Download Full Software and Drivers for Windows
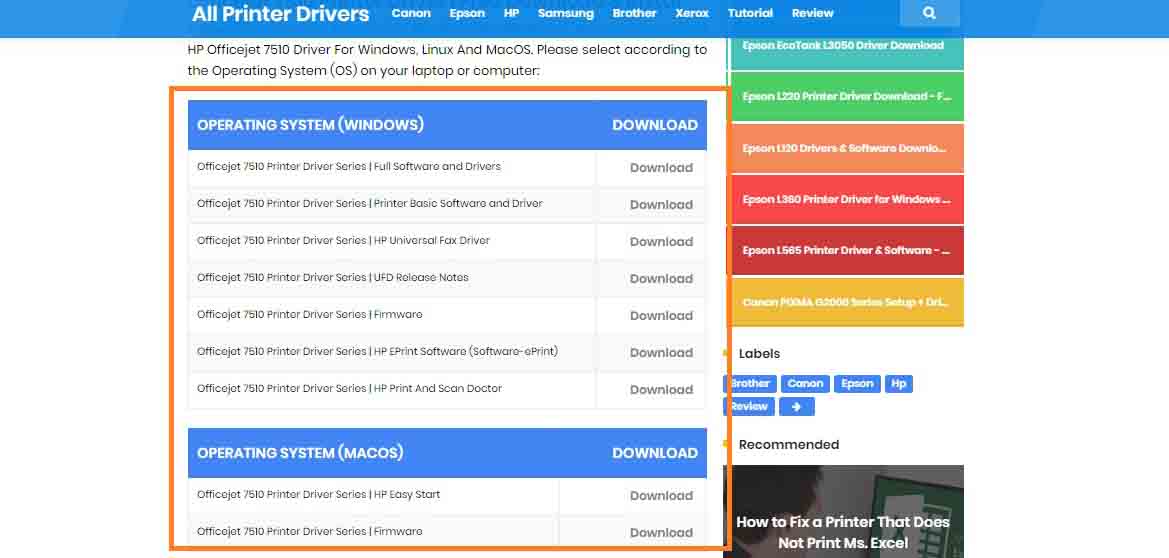This screenshot has height=558, width=1169. click(x=661, y=168)
